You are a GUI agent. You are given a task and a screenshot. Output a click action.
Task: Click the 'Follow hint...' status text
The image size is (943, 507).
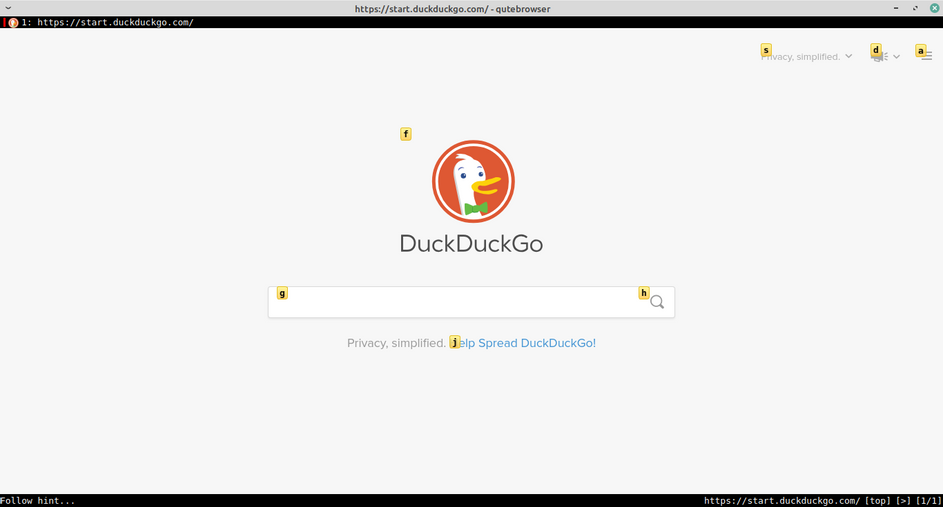pos(37,500)
